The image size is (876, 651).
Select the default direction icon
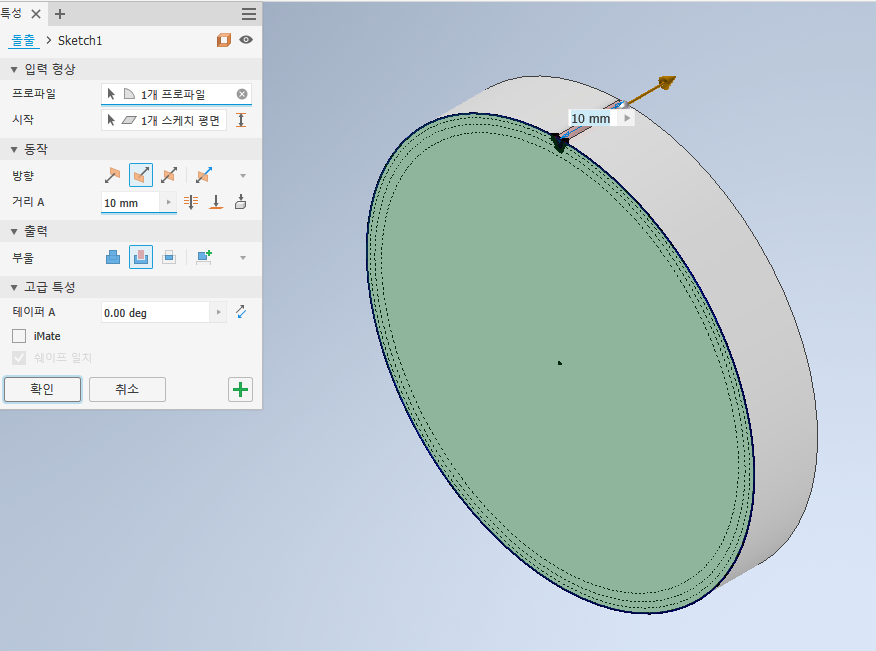coord(112,175)
